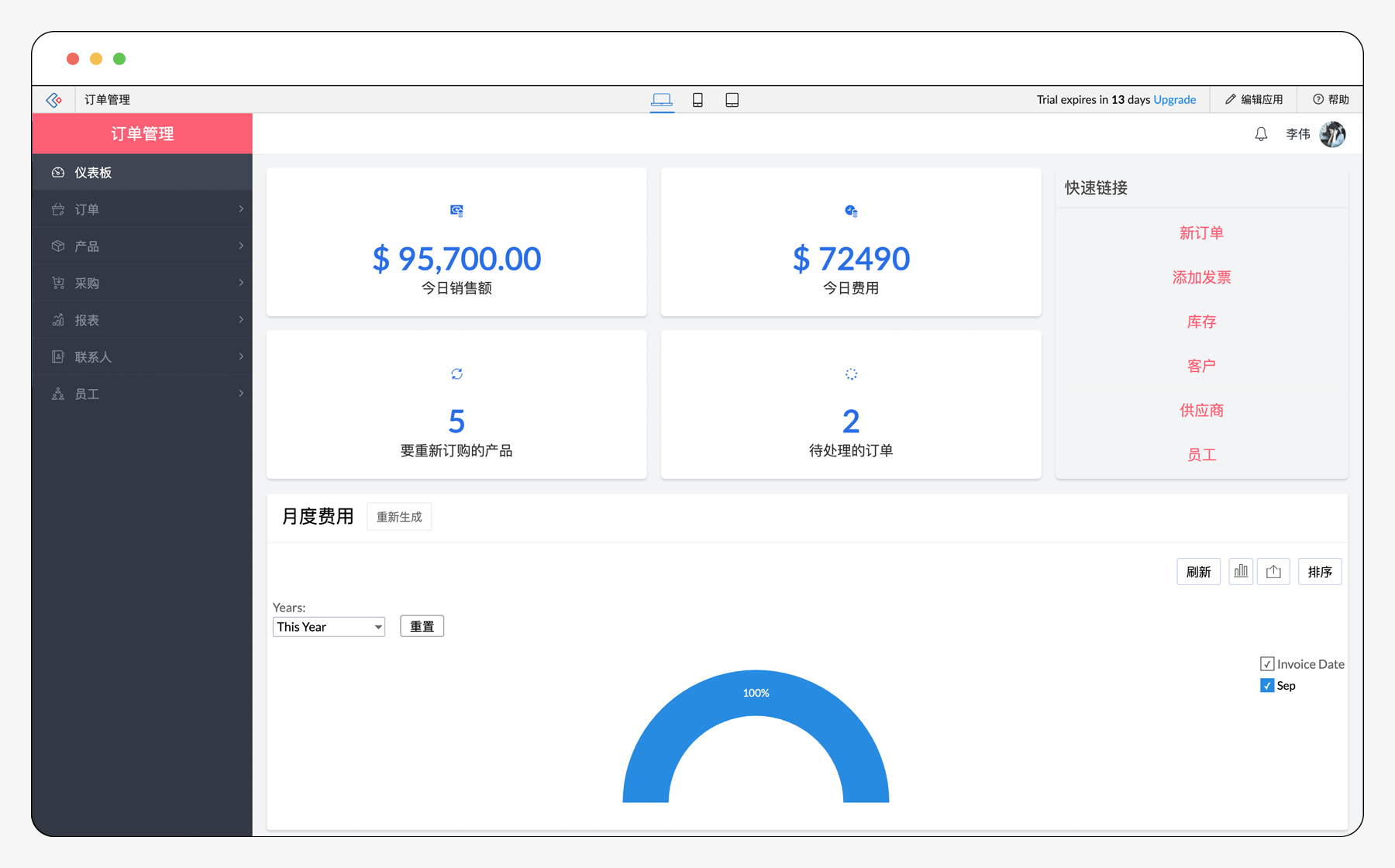1395x868 pixels.
Task: Click the 订单管理 title in top bar
Action: 107,99
